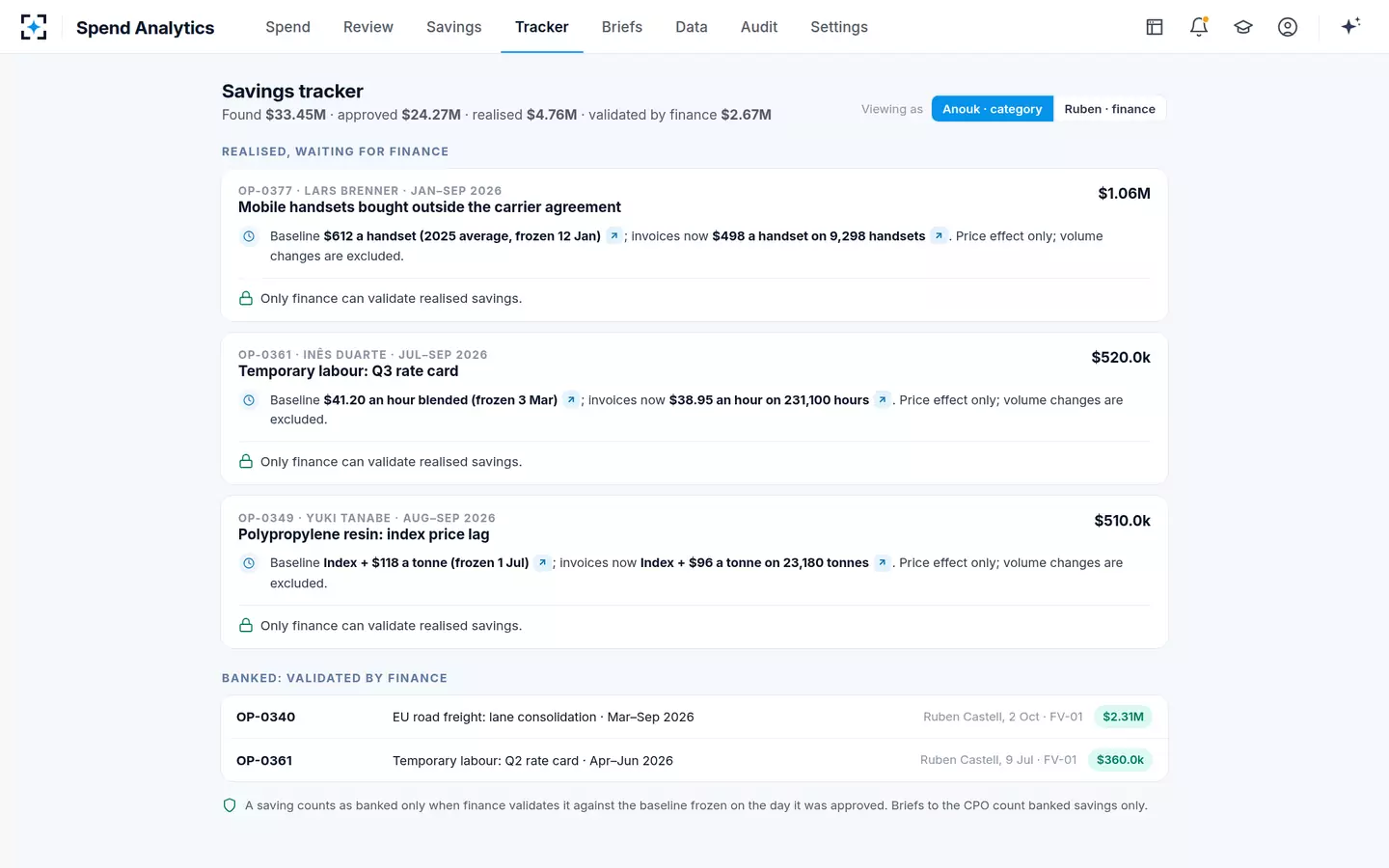Open Polypropylene resin: index price lag

tap(364, 534)
